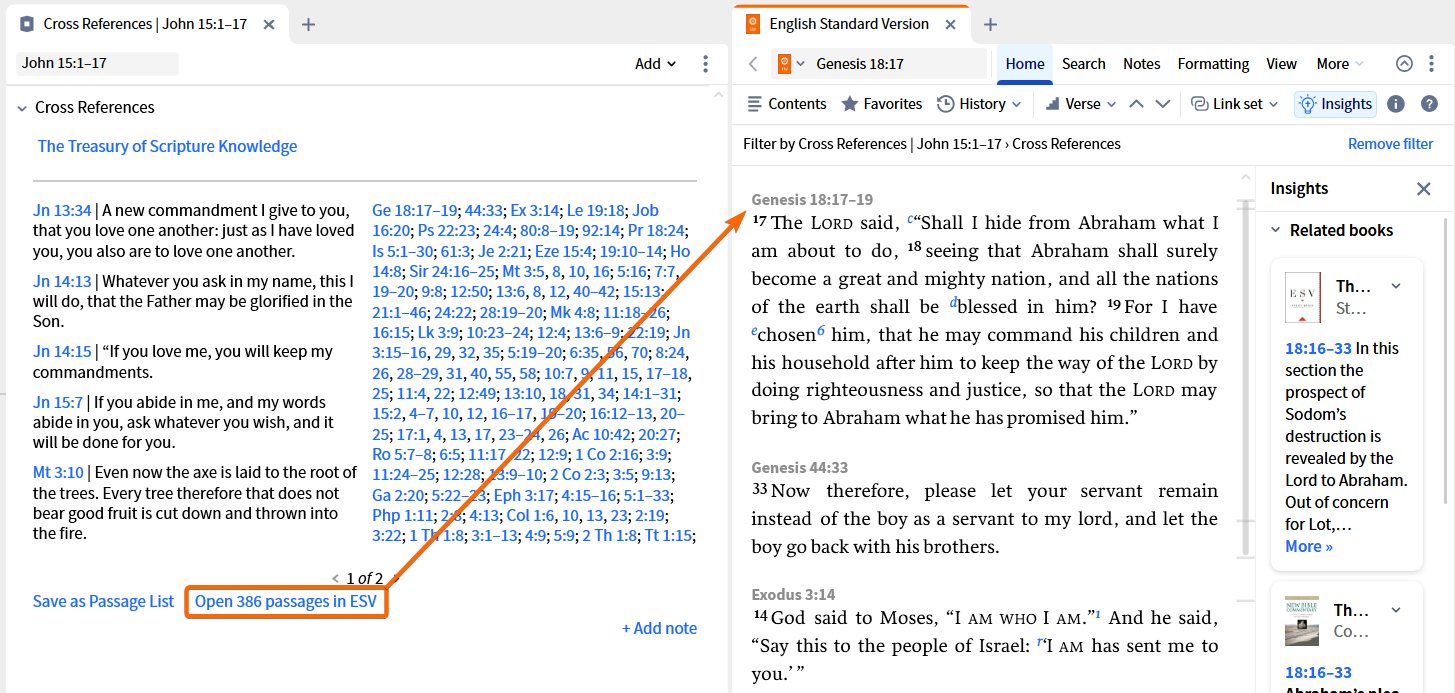The width and height of the screenshot is (1455, 693).
Task: Open the More ribbon dropdown
Action: click(1340, 64)
